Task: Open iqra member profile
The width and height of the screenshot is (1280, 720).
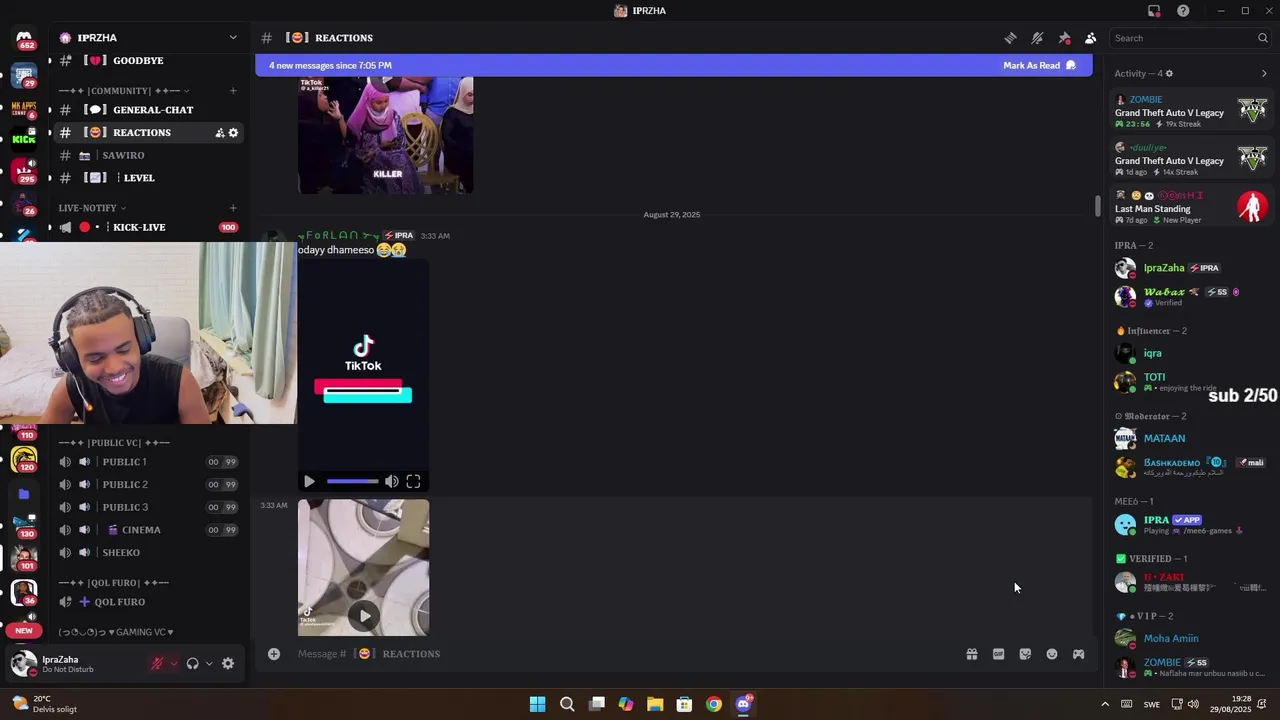Action: [x=1192, y=353]
